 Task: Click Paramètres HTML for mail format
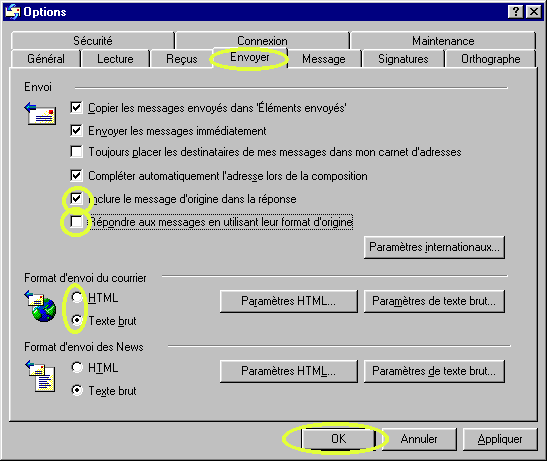[289, 301]
